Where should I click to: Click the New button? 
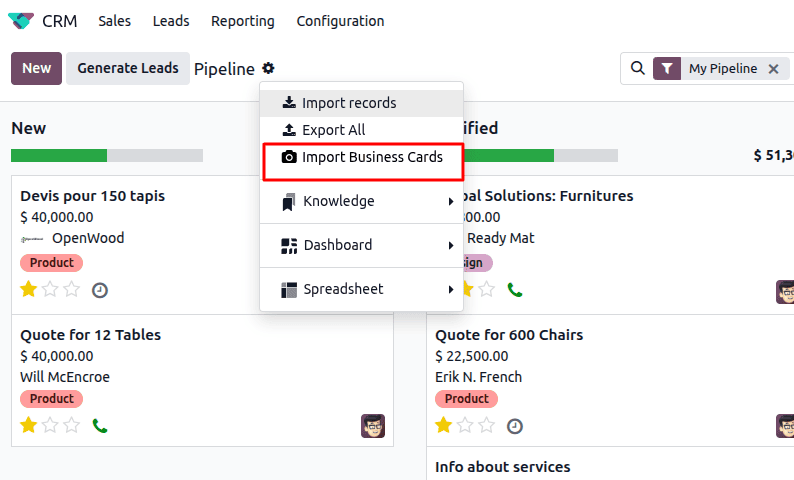[x=36, y=68]
